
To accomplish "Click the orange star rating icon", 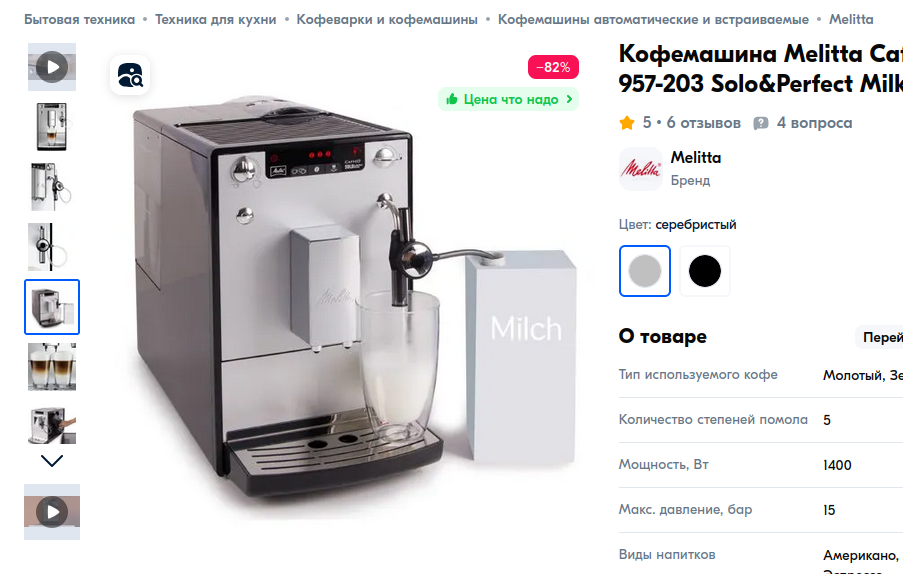I will click(x=627, y=123).
